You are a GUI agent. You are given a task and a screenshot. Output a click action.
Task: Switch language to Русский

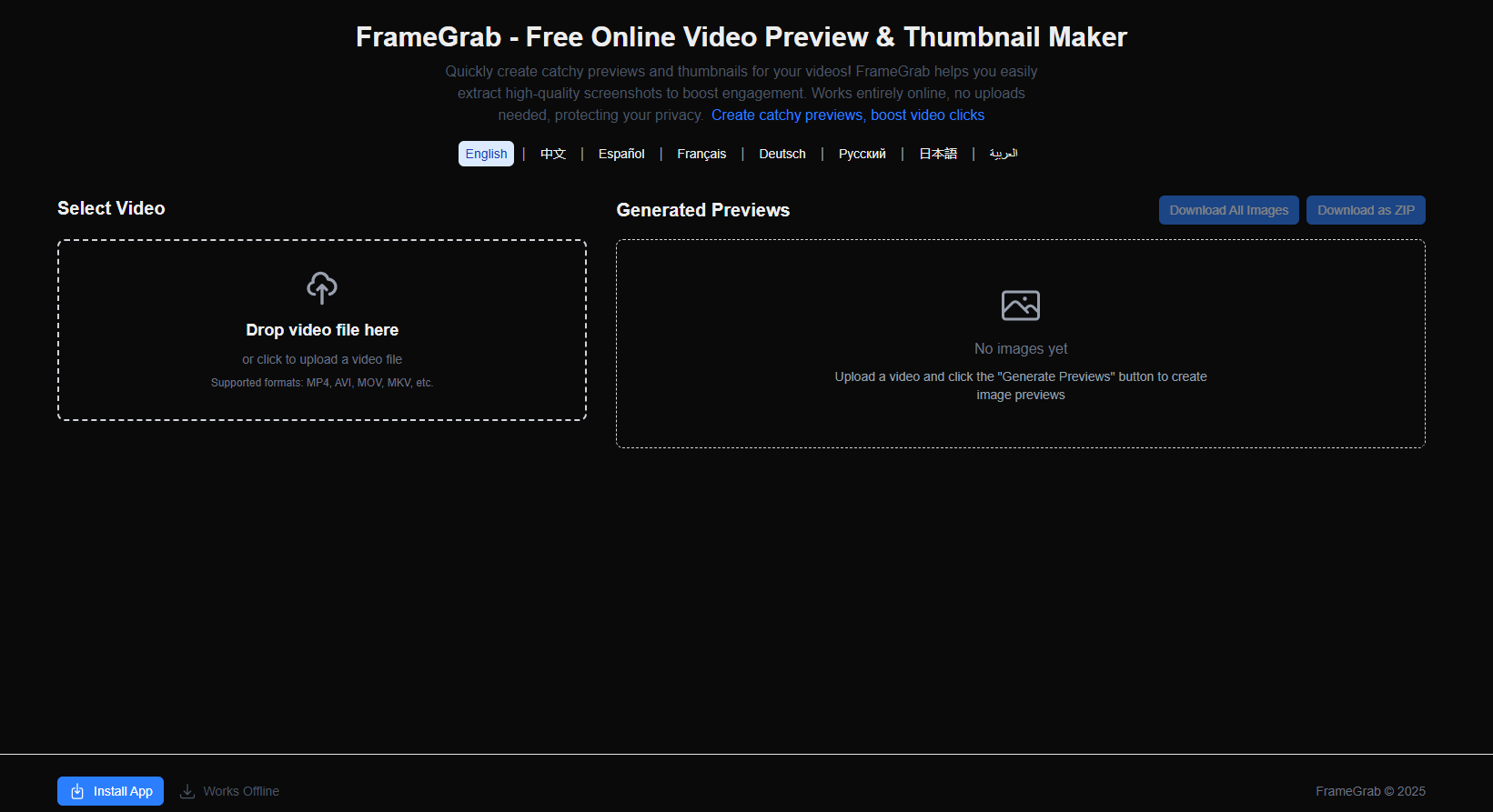[863, 154]
